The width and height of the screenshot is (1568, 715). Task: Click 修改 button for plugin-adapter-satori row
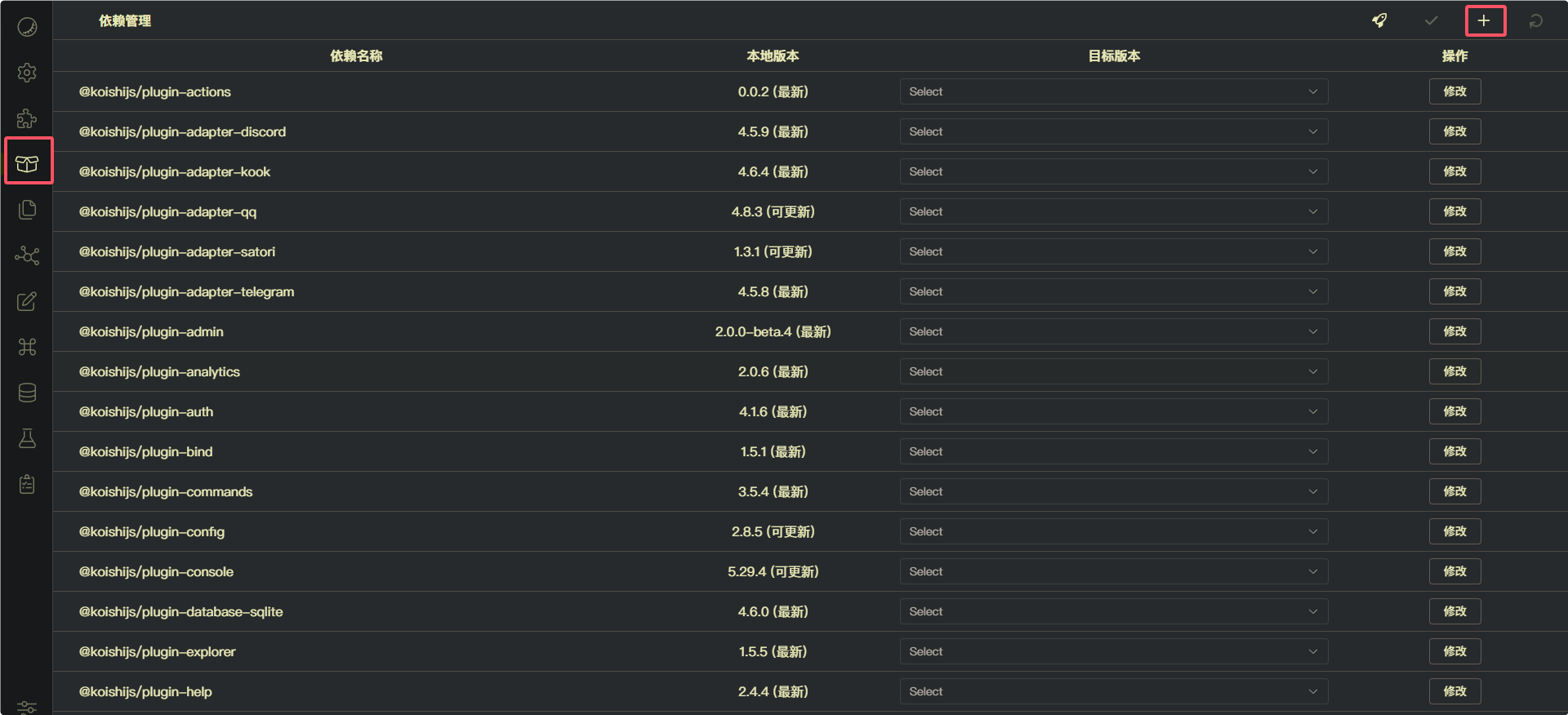(1454, 251)
